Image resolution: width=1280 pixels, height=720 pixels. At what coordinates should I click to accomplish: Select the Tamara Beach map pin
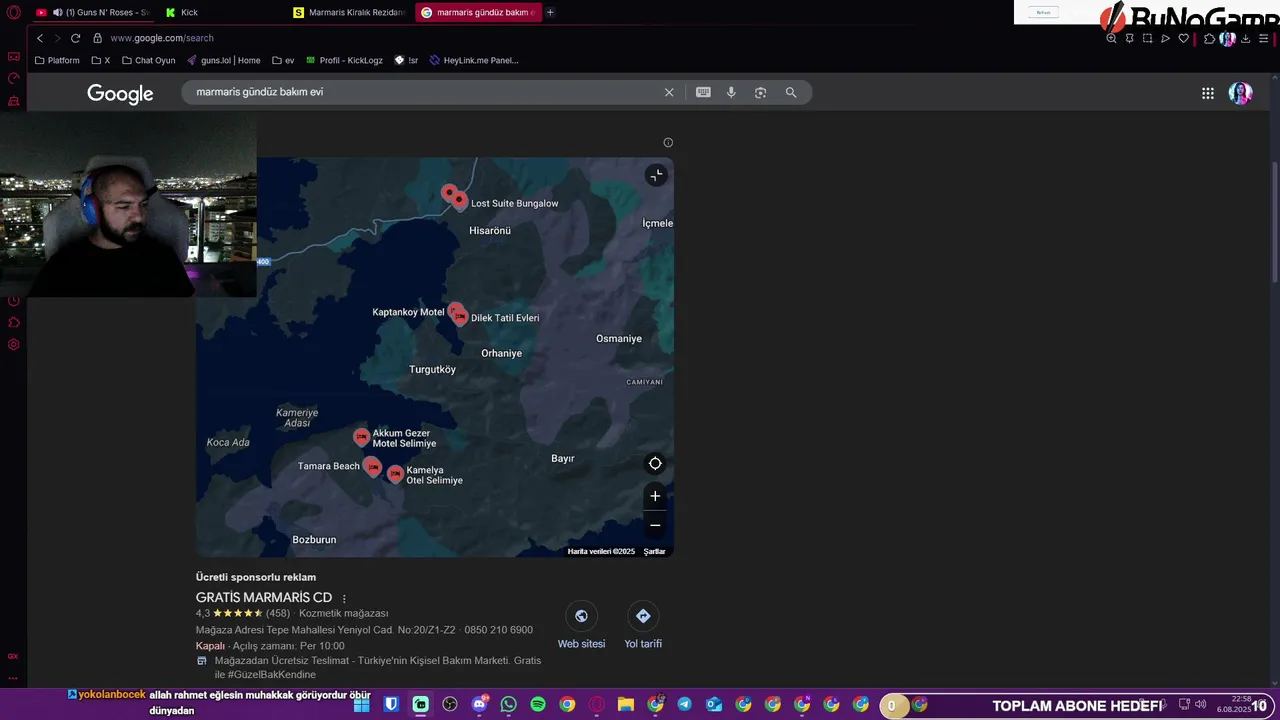click(x=372, y=466)
